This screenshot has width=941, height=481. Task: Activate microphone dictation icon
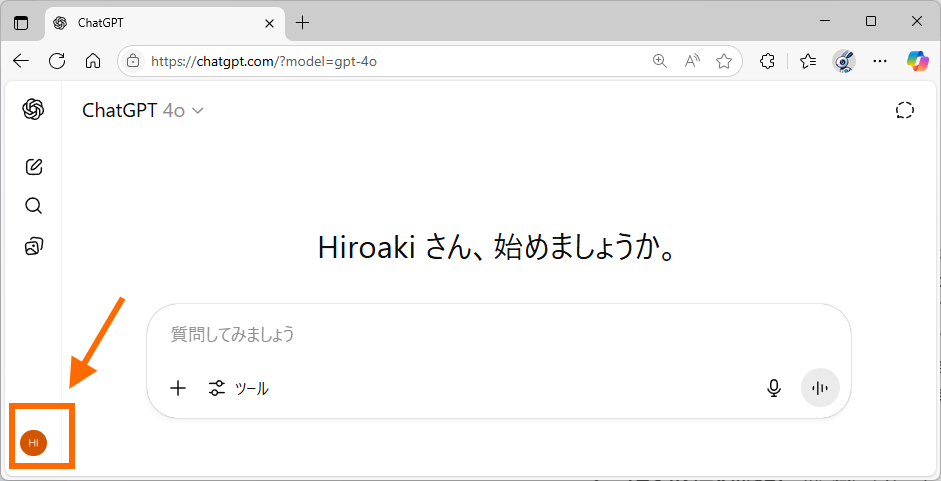(x=774, y=389)
